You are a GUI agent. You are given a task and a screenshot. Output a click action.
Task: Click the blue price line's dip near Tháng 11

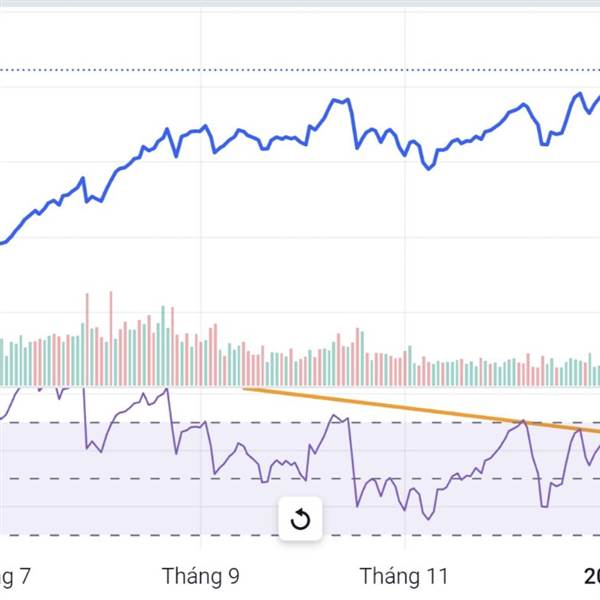pyautogui.click(x=429, y=168)
